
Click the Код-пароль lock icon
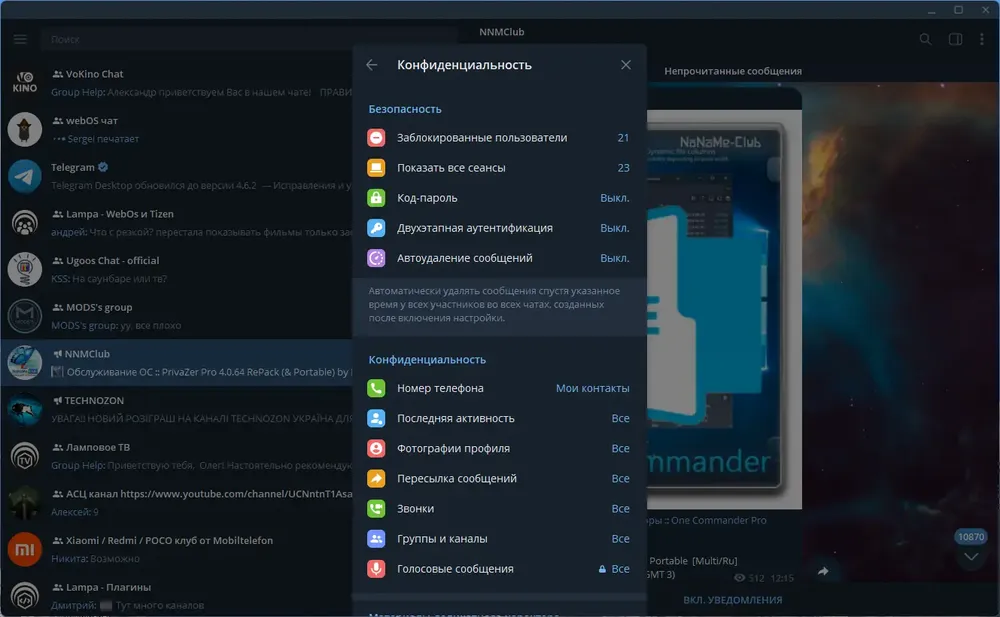click(x=376, y=198)
